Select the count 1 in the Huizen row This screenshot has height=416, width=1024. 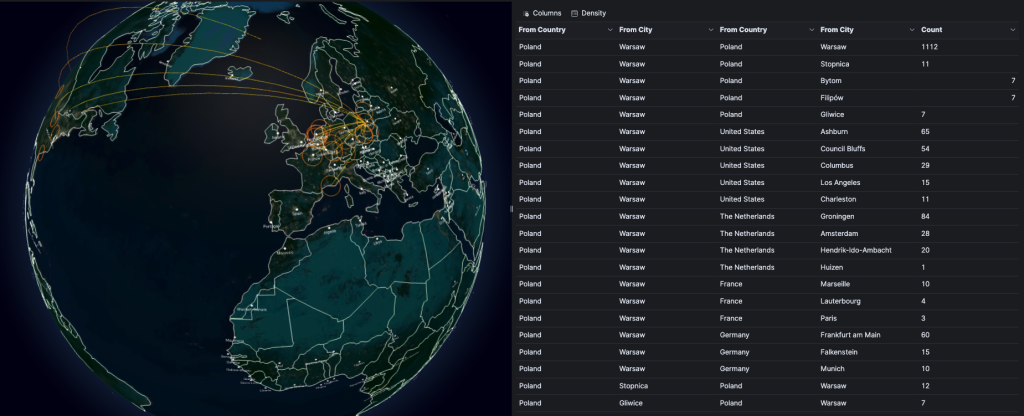click(923, 267)
